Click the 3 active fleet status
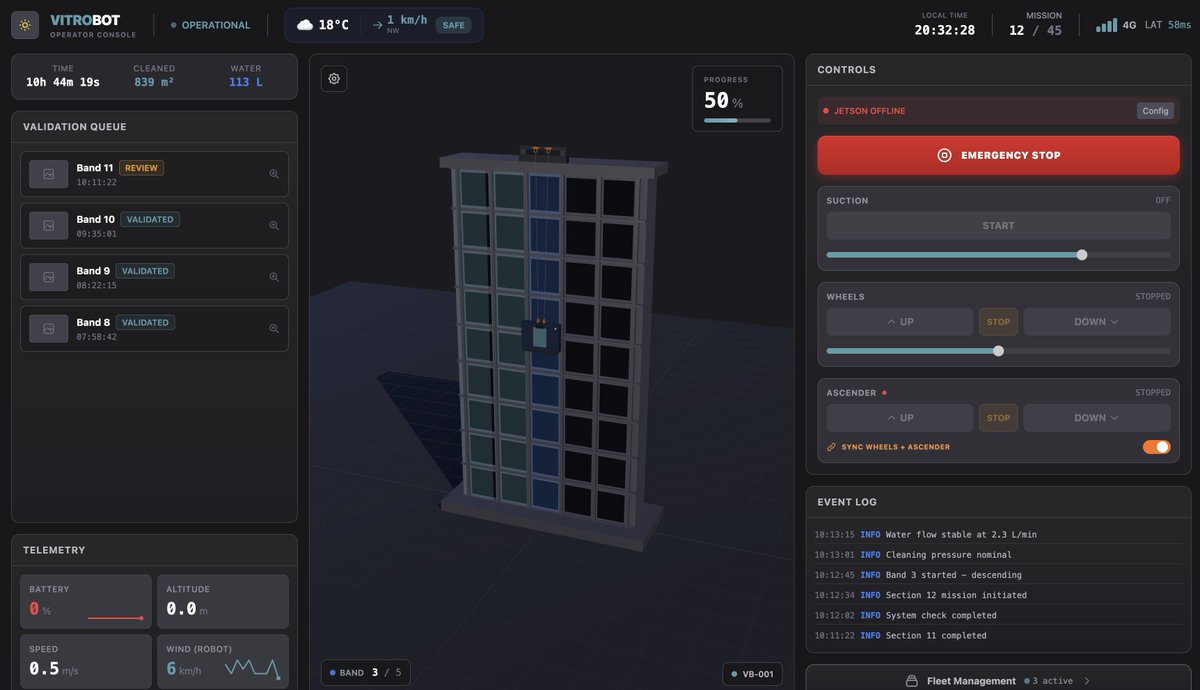 [1049, 681]
